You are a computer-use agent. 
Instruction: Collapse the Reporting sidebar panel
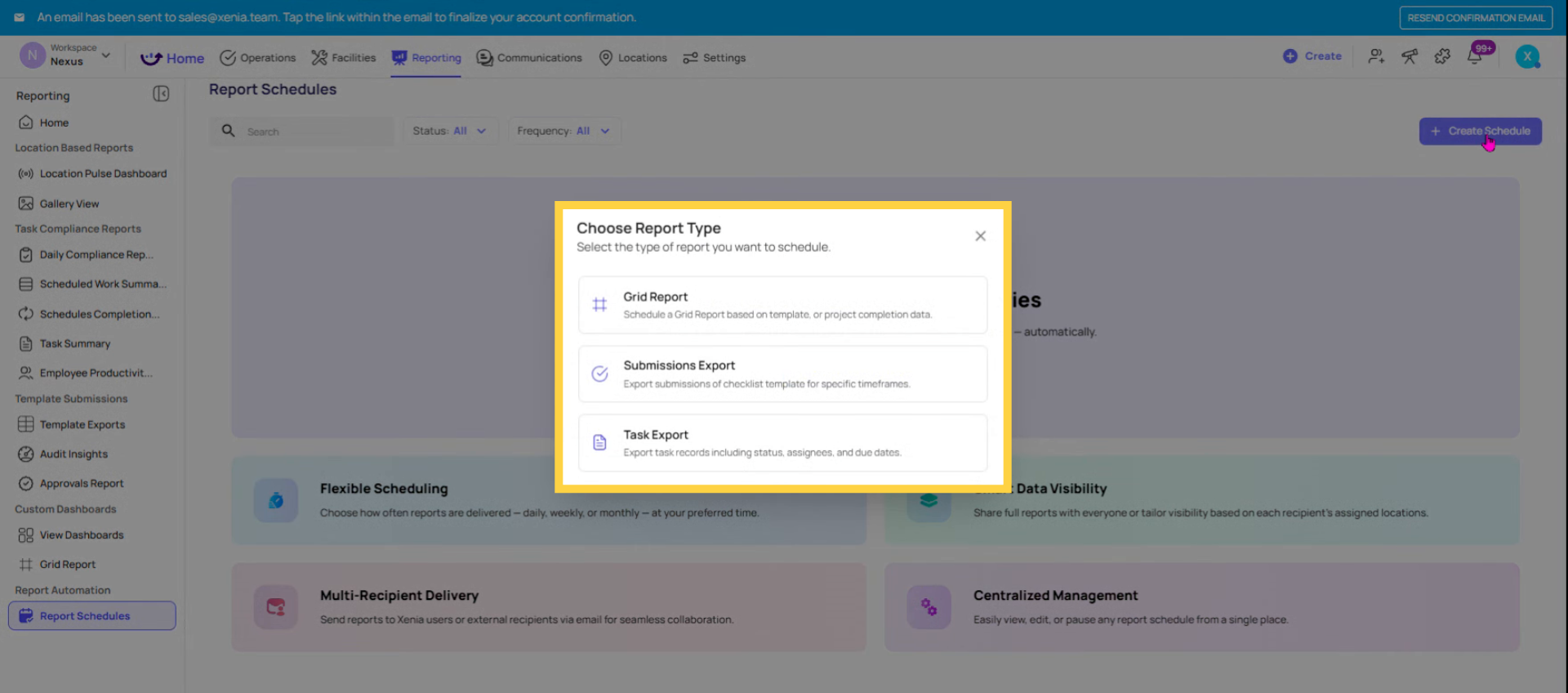click(161, 94)
